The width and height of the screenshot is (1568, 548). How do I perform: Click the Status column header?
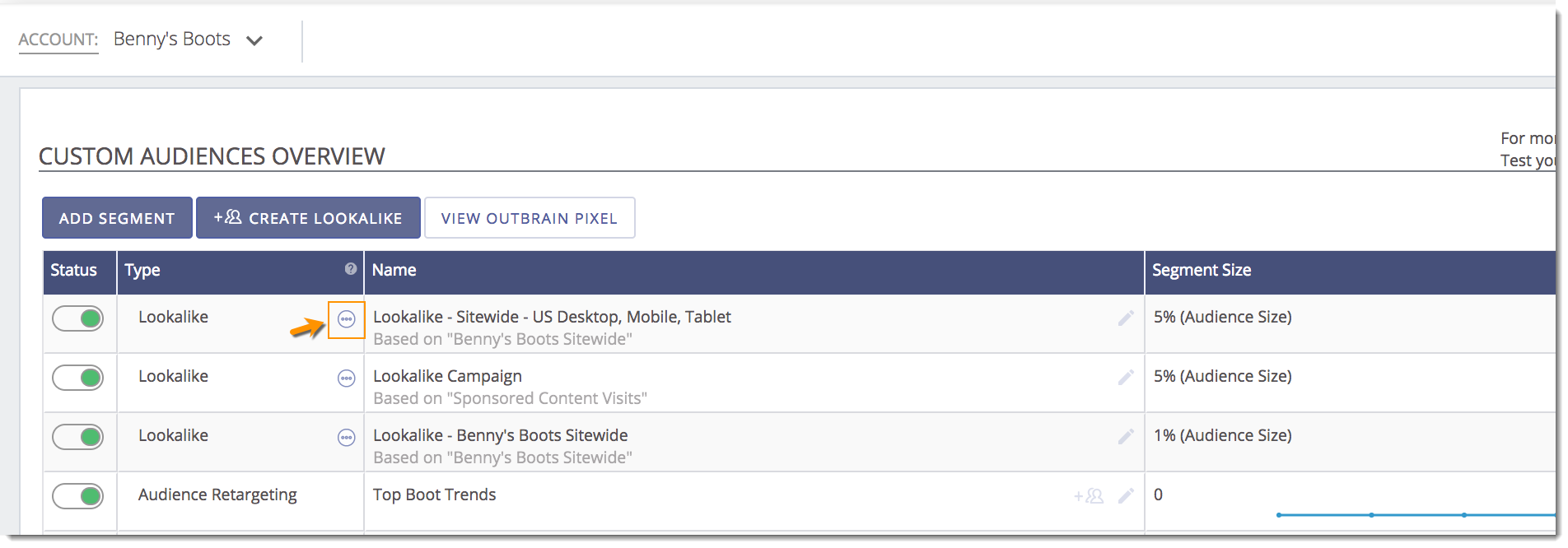tap(73, 270)
